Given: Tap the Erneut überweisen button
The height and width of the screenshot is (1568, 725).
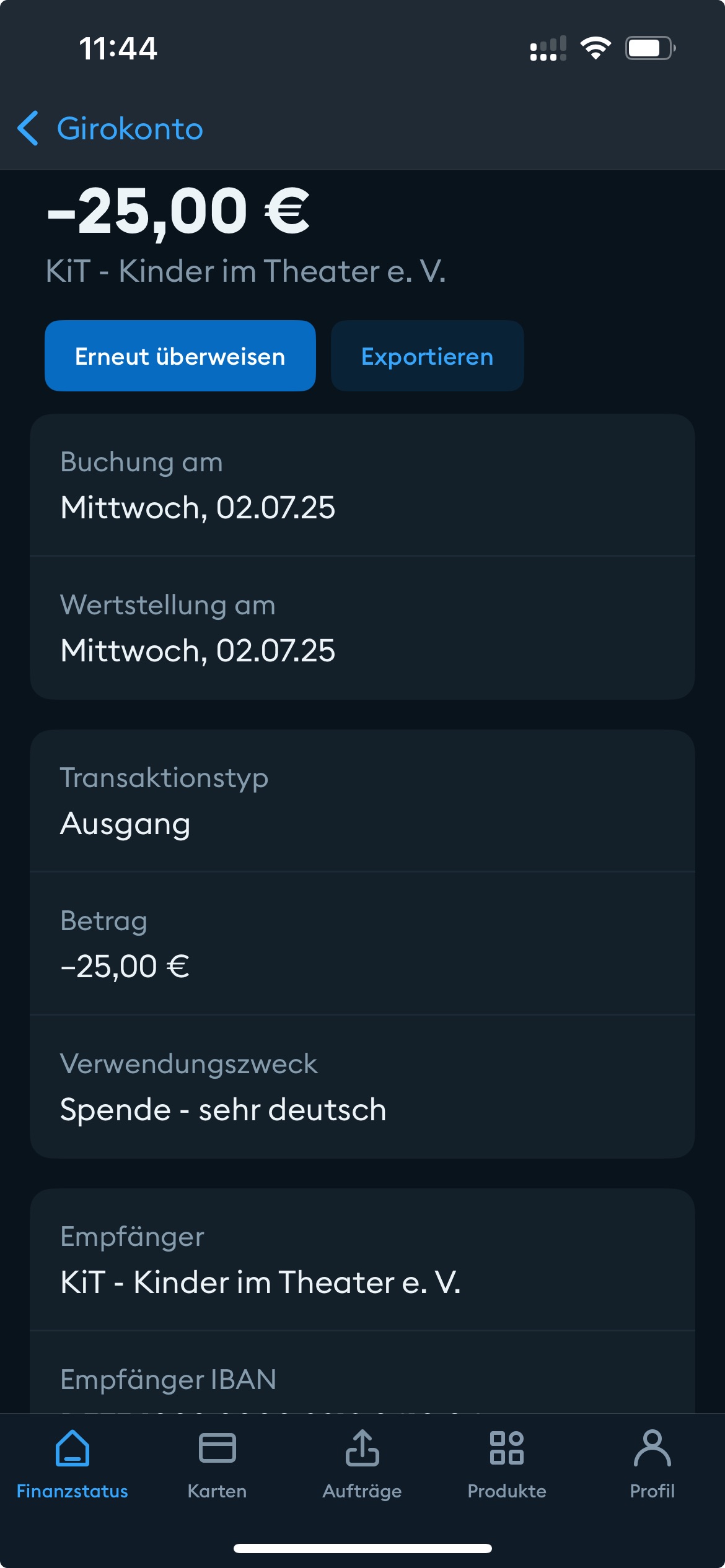Looking at the screenshot, I should pos(180,356).
